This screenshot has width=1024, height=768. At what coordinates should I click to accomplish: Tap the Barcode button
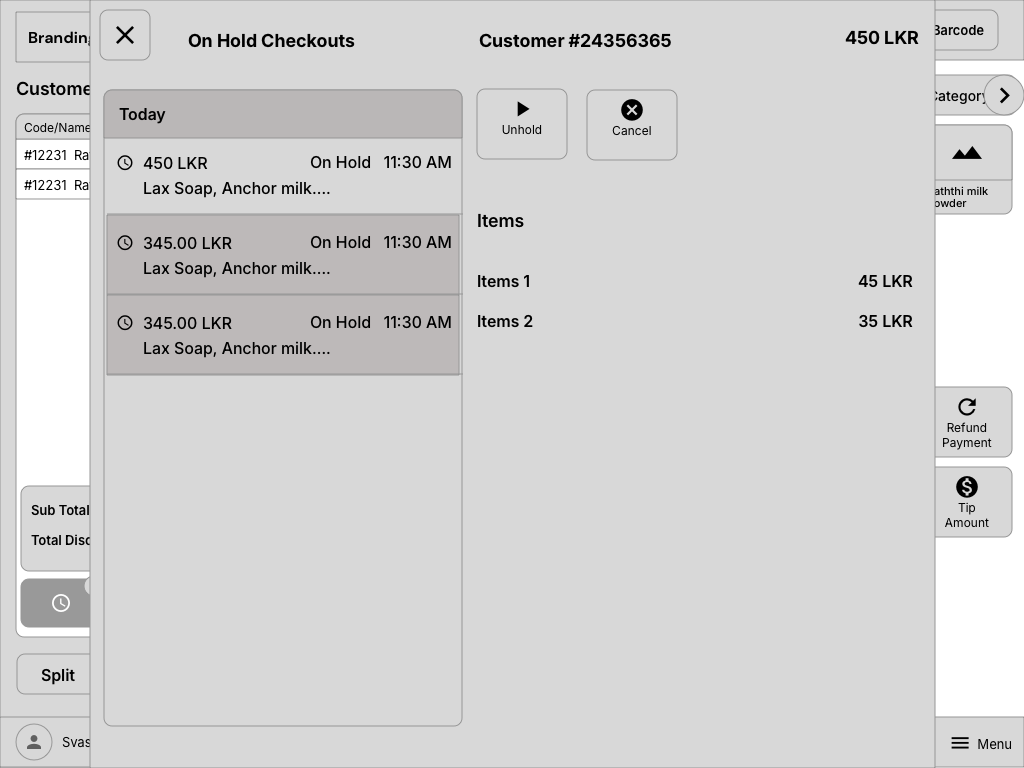[x=960, y=30]
